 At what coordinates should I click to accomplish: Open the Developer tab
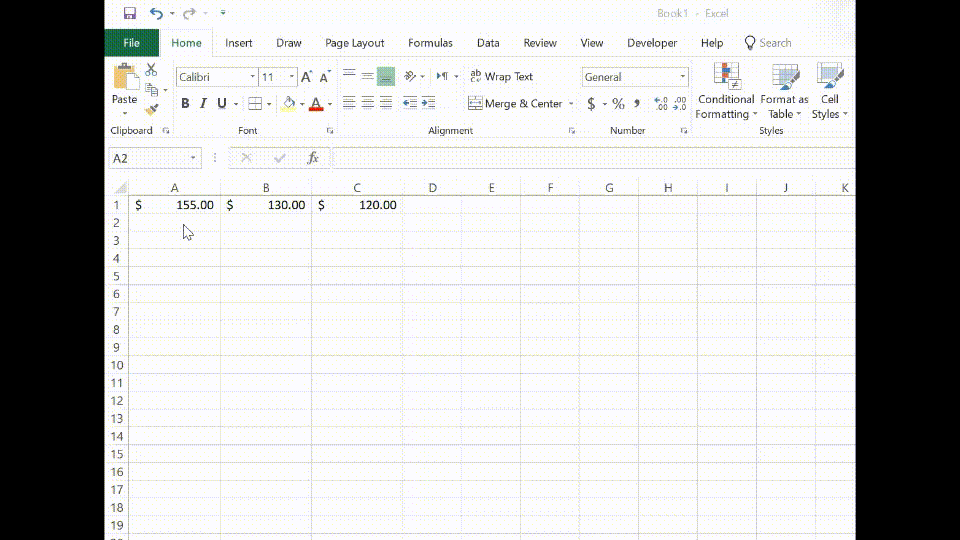coord(652,43)
